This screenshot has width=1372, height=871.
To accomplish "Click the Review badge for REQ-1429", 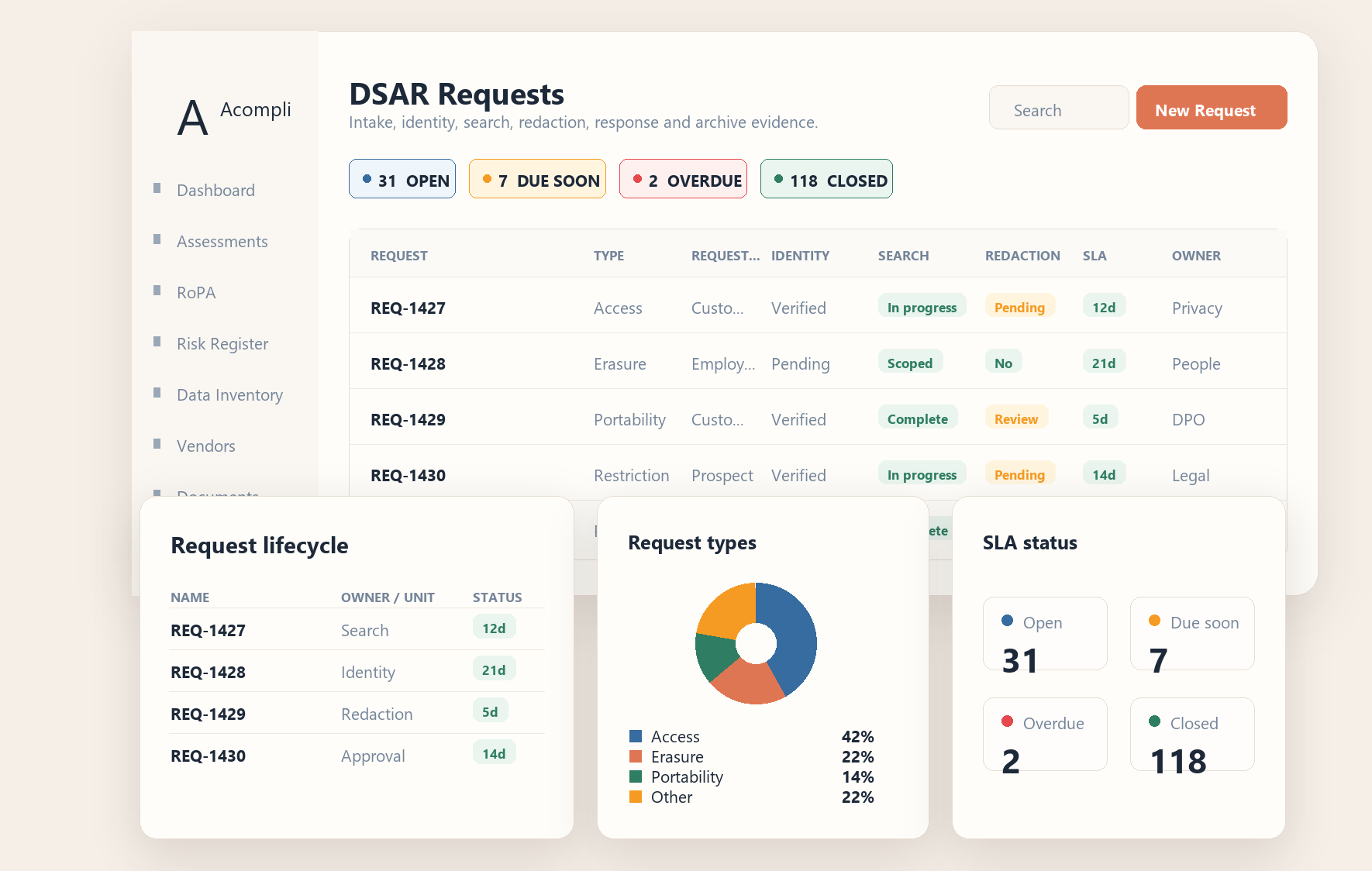I will (x=1016, y=418).
